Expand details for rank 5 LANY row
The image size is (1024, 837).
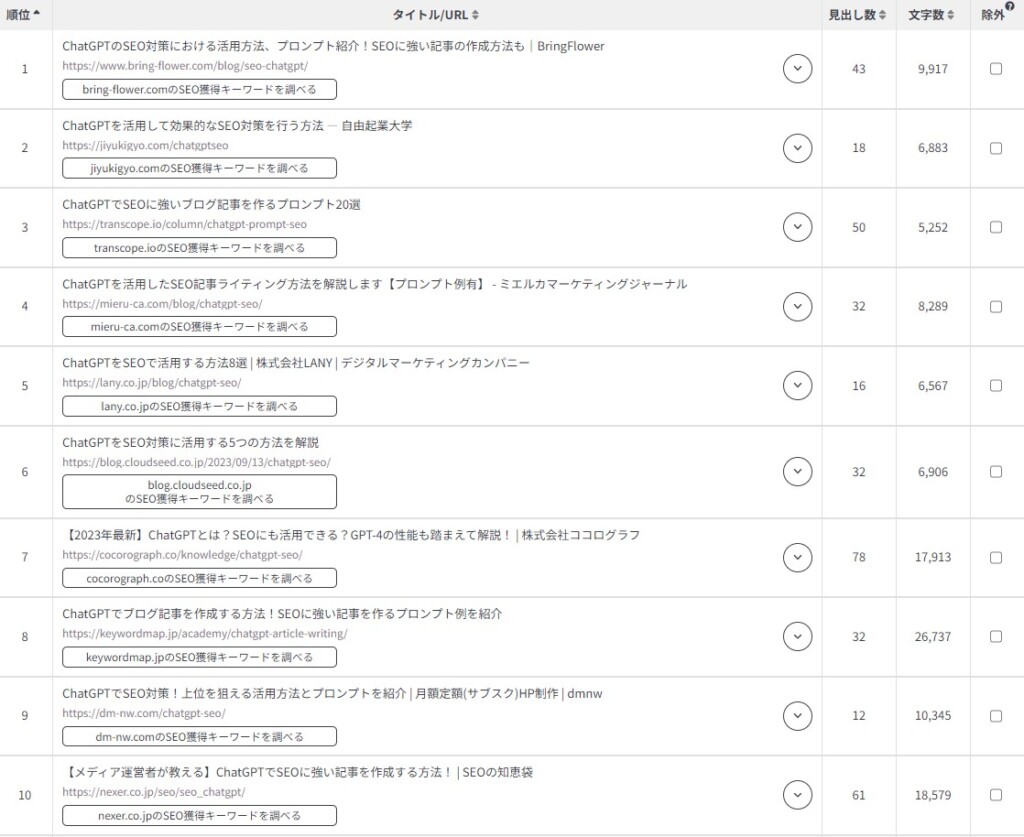pos(797,386)
